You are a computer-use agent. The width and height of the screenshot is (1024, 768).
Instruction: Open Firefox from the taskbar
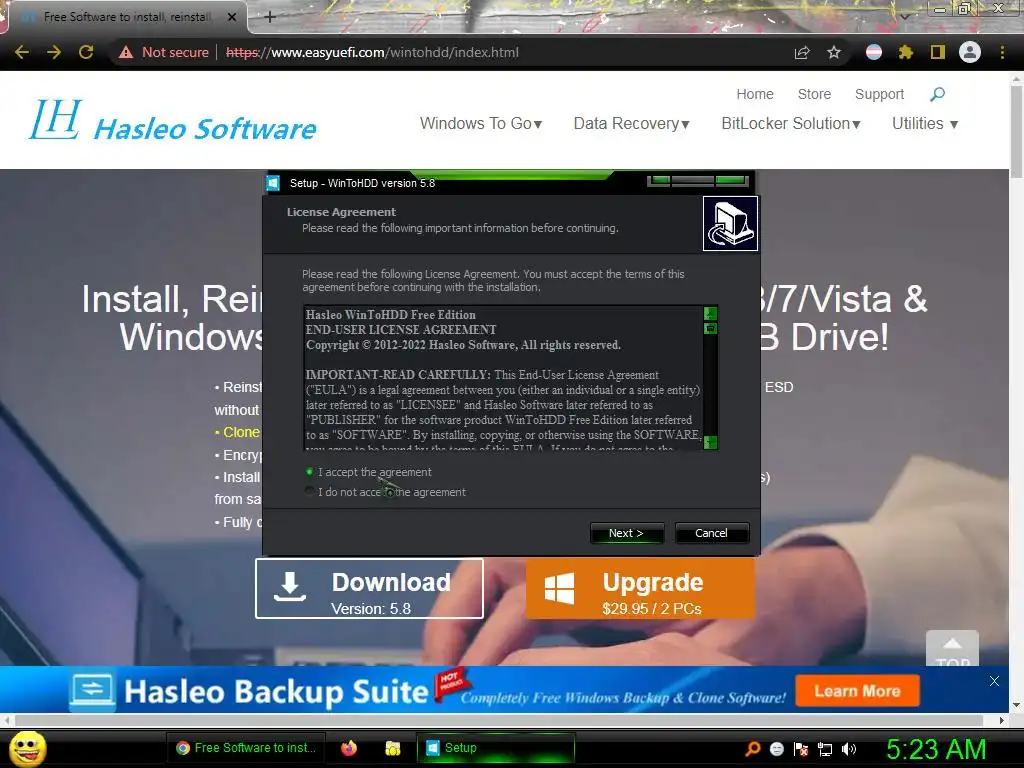349,748
